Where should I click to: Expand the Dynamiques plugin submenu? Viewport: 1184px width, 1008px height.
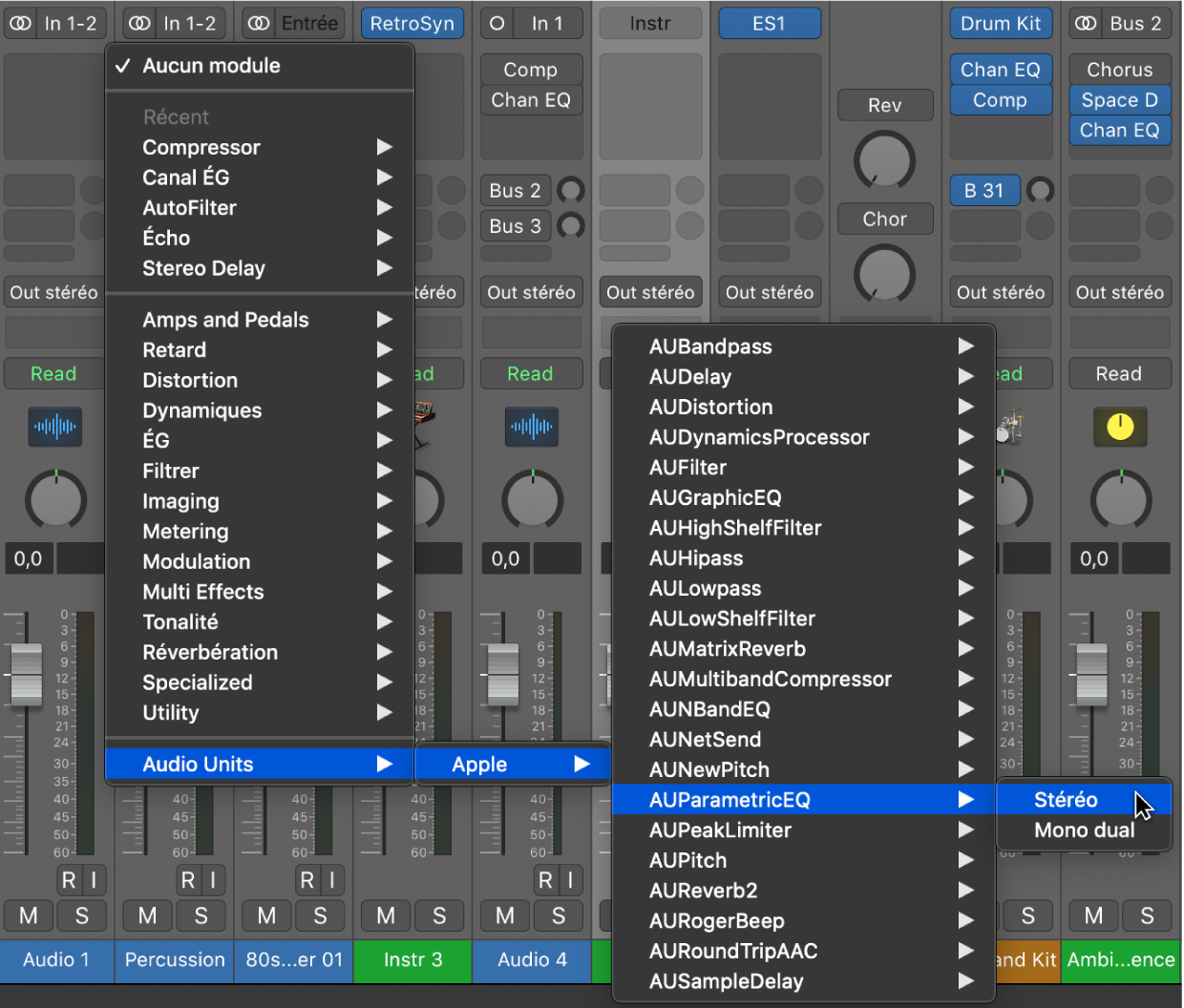click(201, 410)
